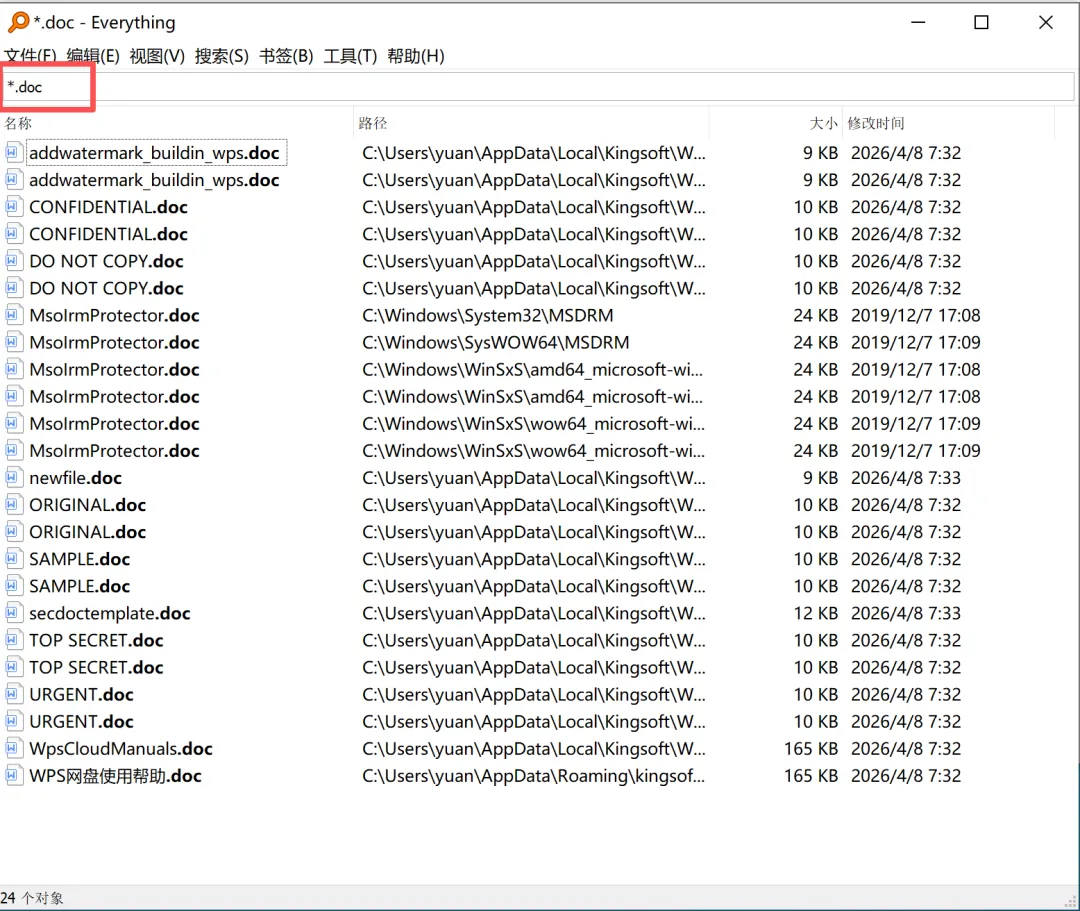Open the 书签(B) menu
Image resolution: width=1080 pixels, height=911 pixels.
point(286,56)
